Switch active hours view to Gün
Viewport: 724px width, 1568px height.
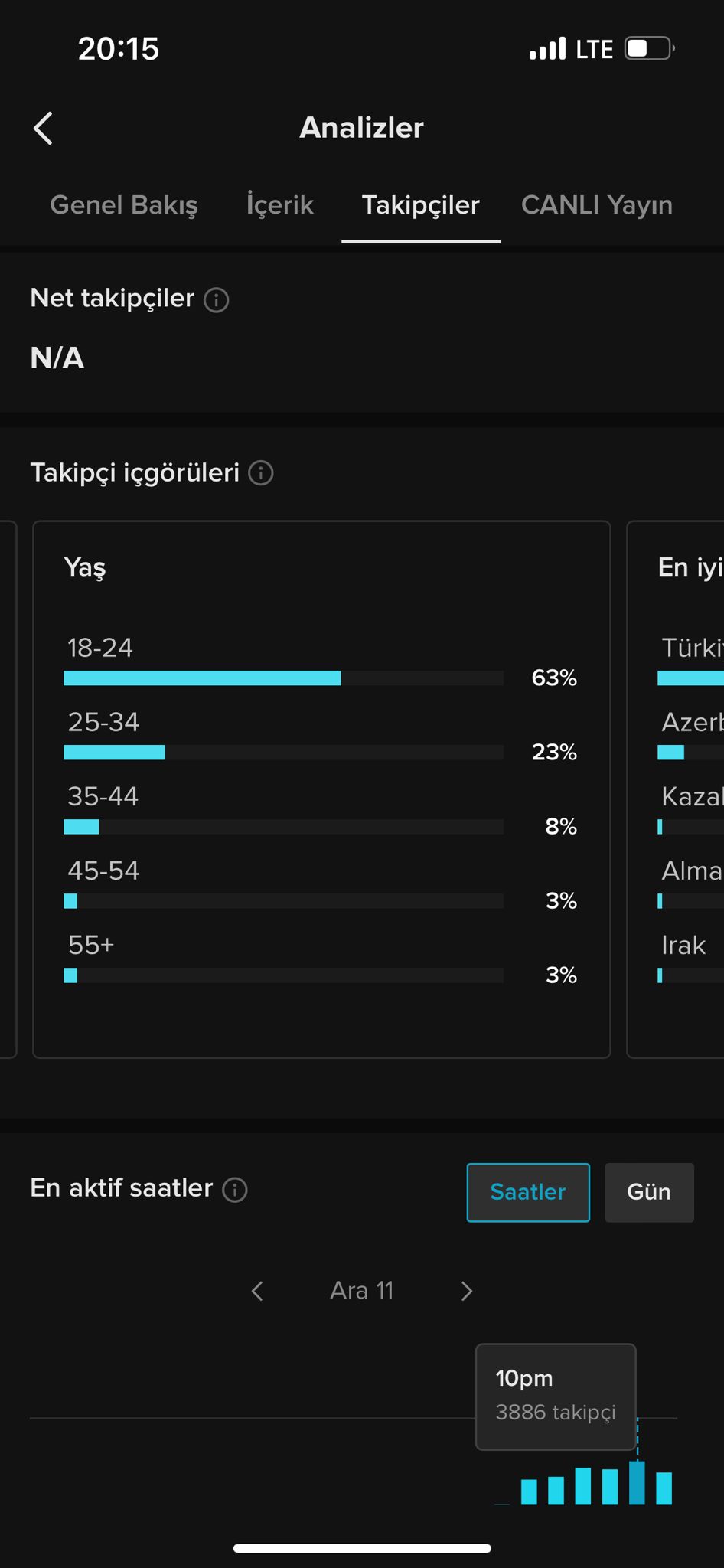[x=649, y=1192]
